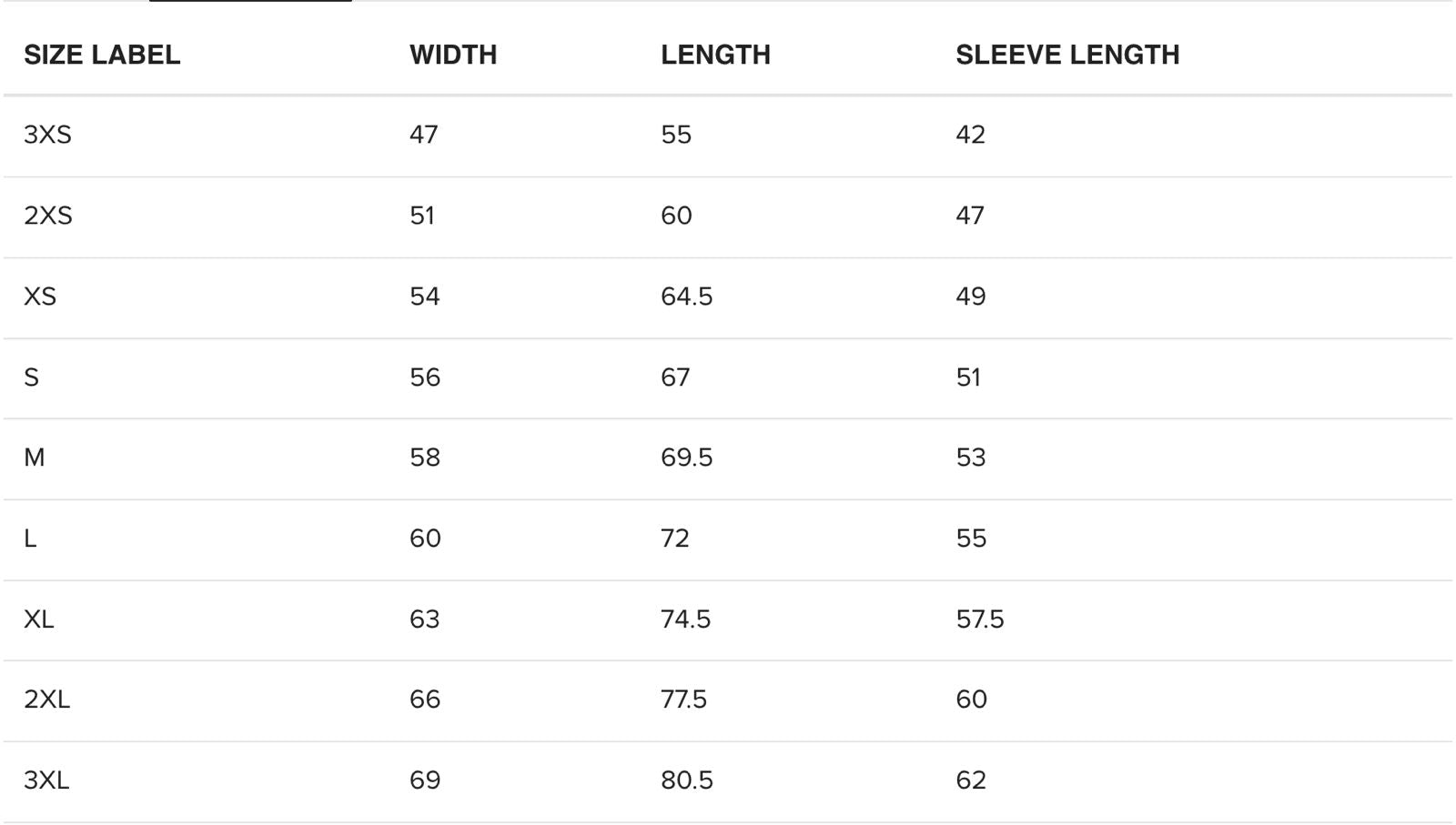Image resolution: width=1456 pixels, height=825 pixels.
Task: Select the XS size row label
Action: 40,297
